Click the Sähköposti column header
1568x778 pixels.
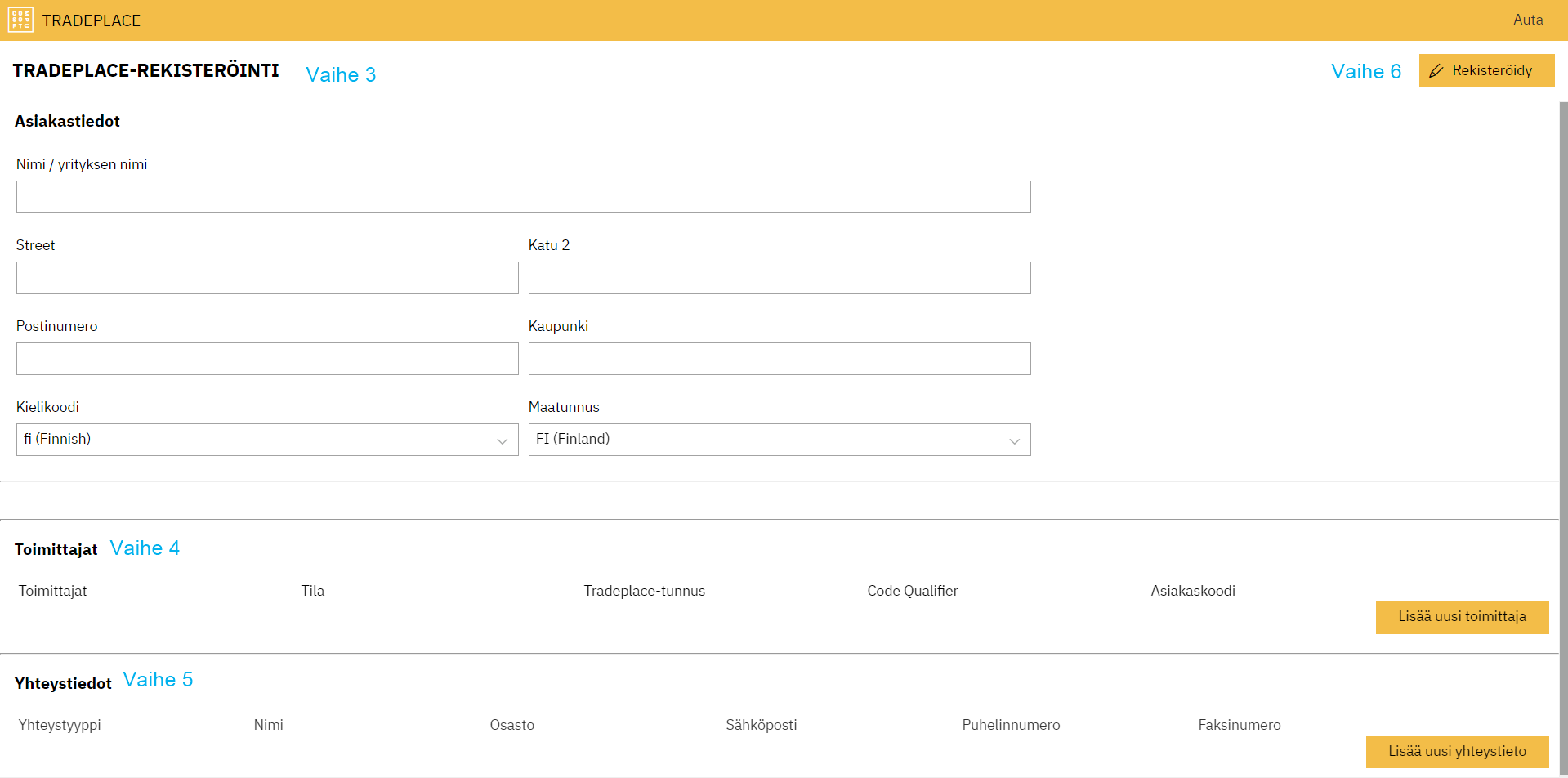[761, 725]
